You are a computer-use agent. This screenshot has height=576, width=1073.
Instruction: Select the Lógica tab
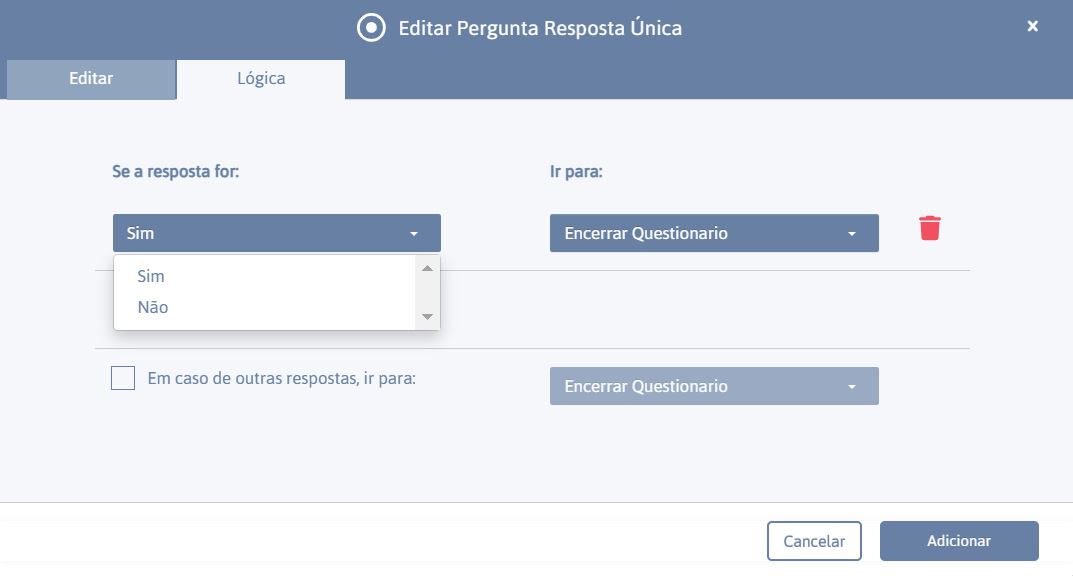(x=261, y=79)
